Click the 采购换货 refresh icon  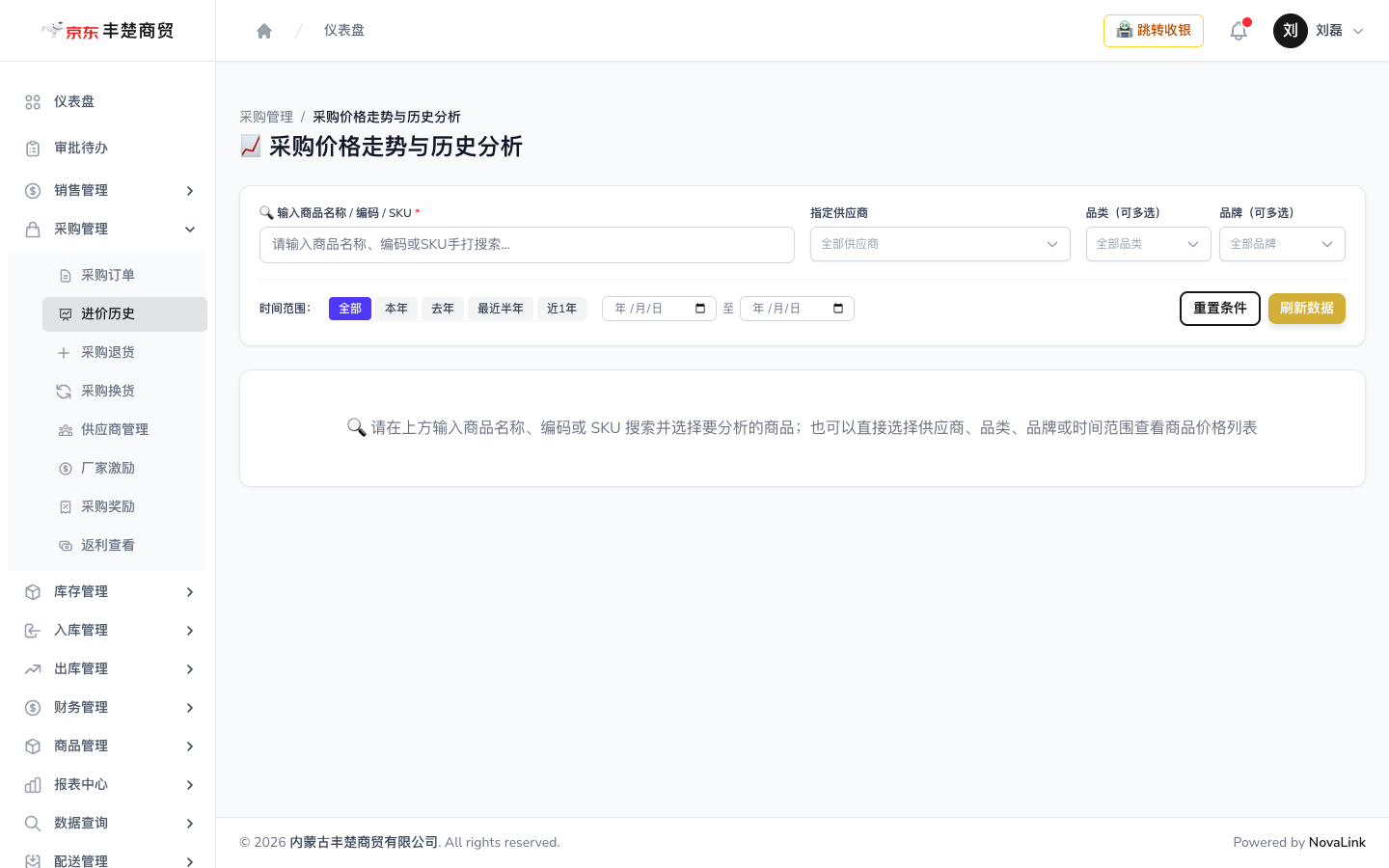(x=64, y=392)
